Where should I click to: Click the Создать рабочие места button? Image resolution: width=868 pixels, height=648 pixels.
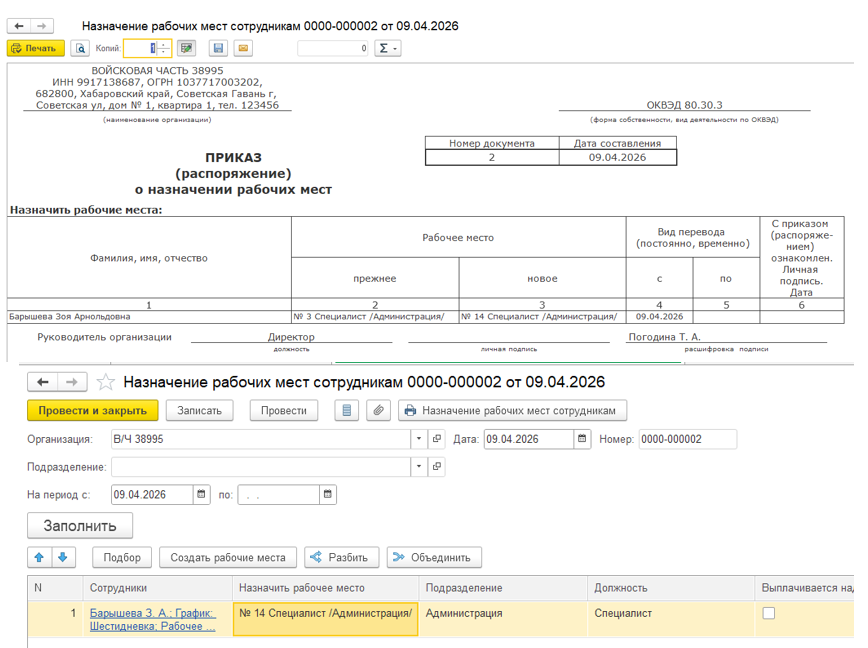228,557
